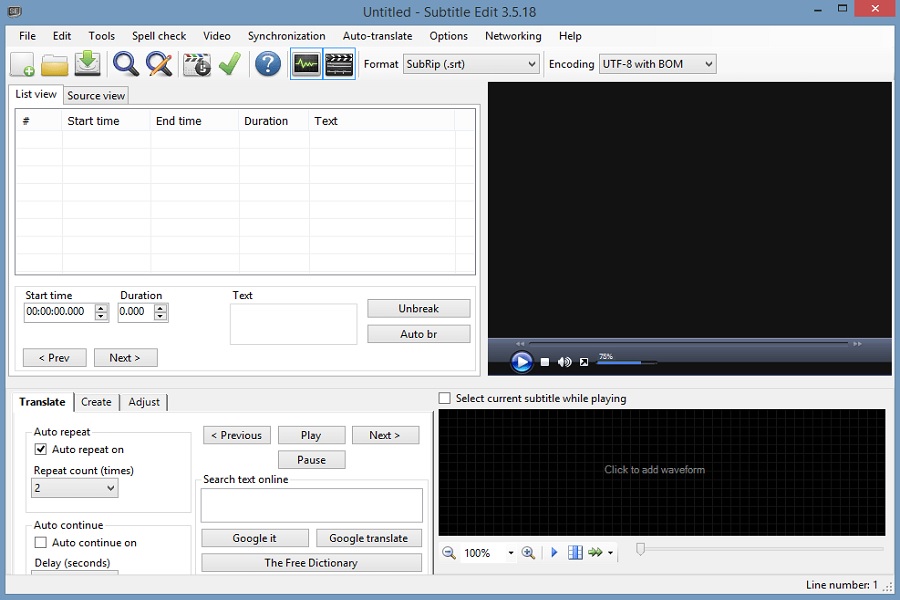Click the New subtitle file icon
Viewport: 900px width, 600px height.
coord(22,64)
